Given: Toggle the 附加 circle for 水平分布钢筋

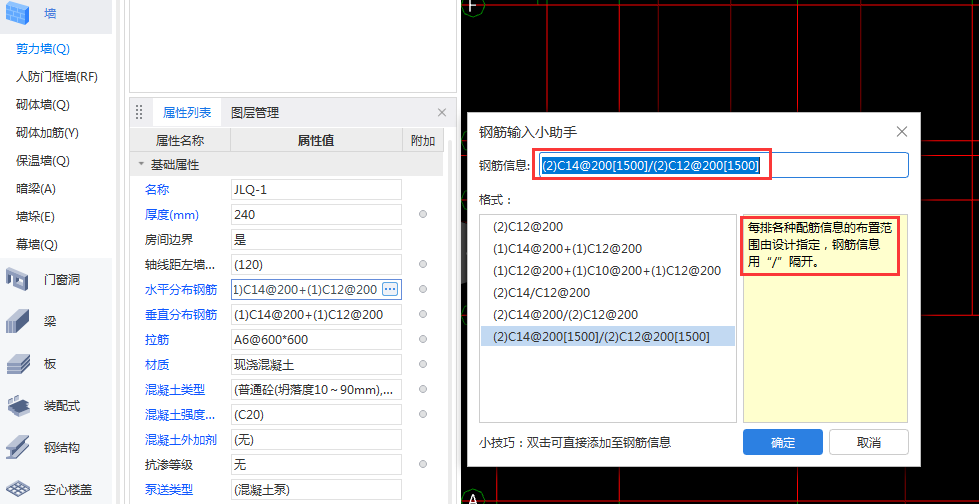Looking at the screenshot, I should coord(423,289).
